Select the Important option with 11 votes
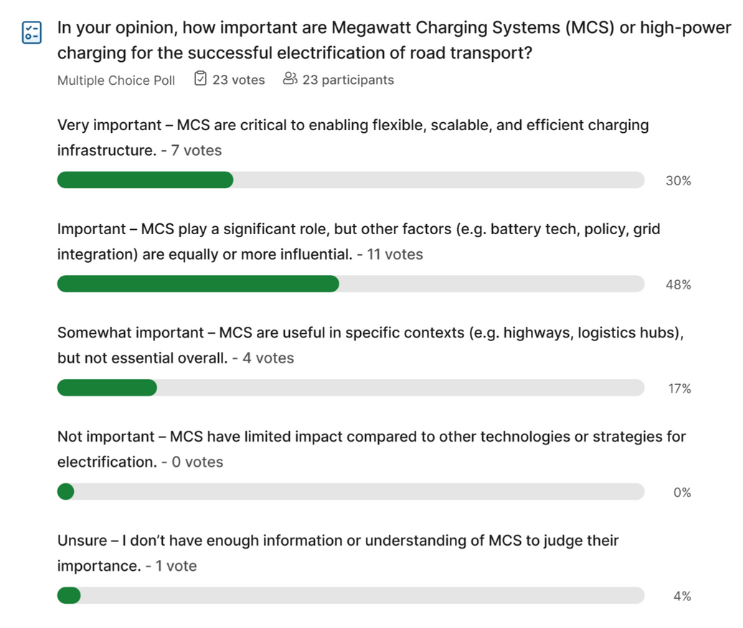This screenshot has height=628, width=743. pyautogui.click(x=359, y=241)
